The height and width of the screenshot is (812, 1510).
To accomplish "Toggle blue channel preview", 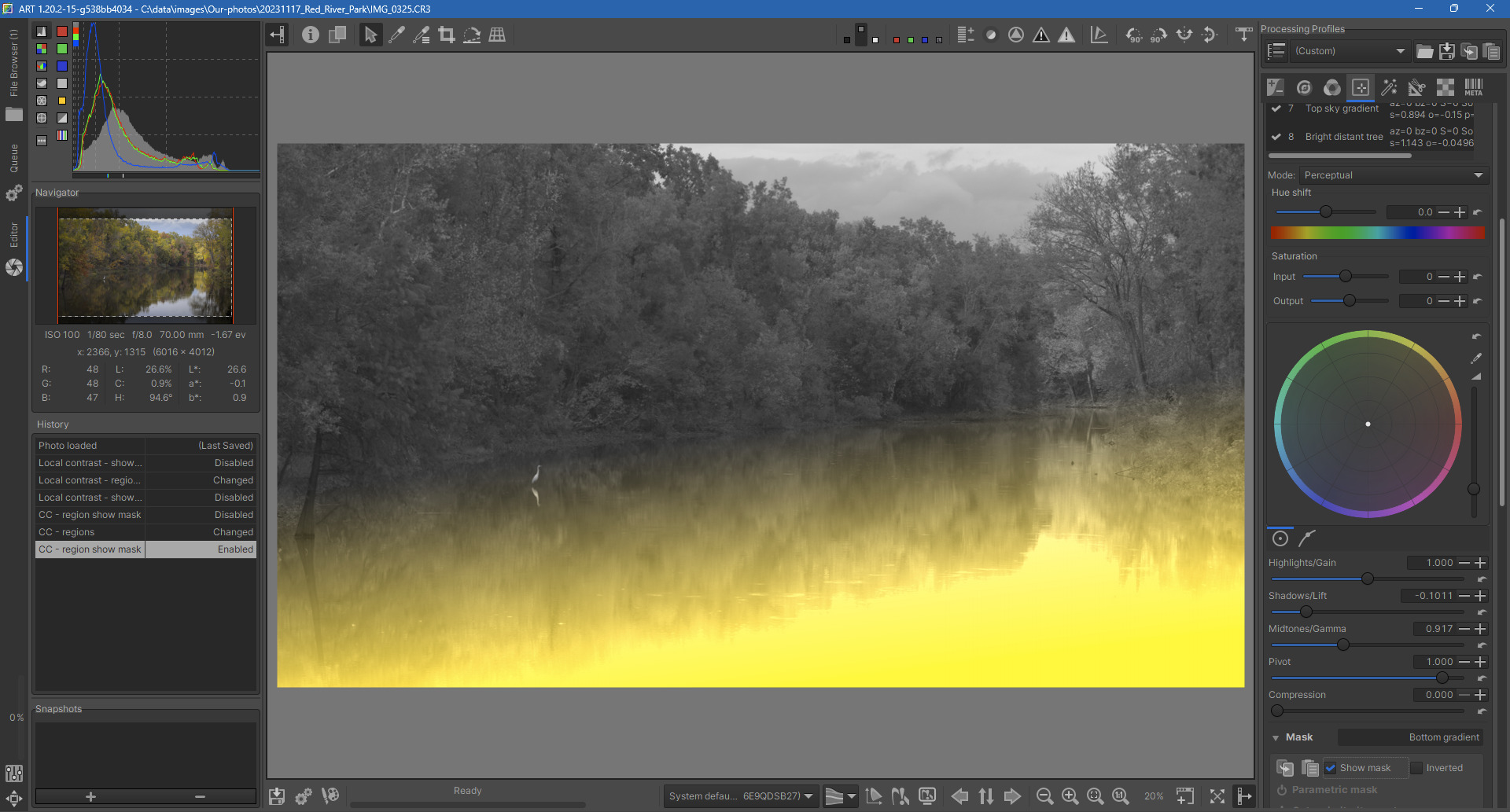I will tap(925, 39).
